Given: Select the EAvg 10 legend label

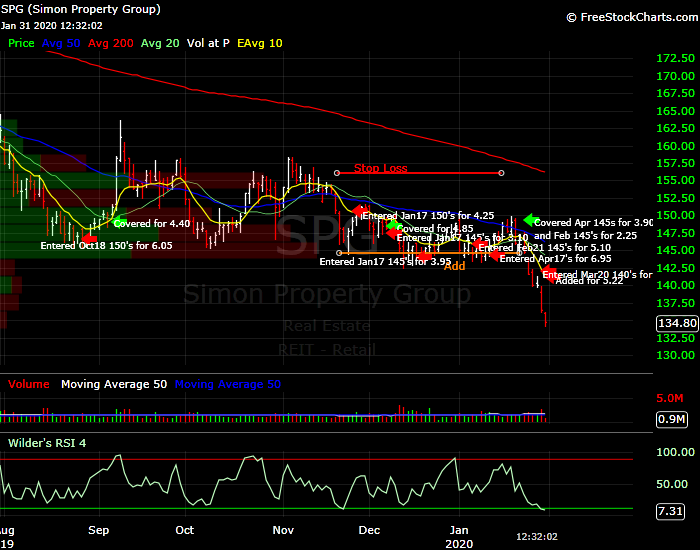Looking at the screenshot, I should [x=260, y=43].
